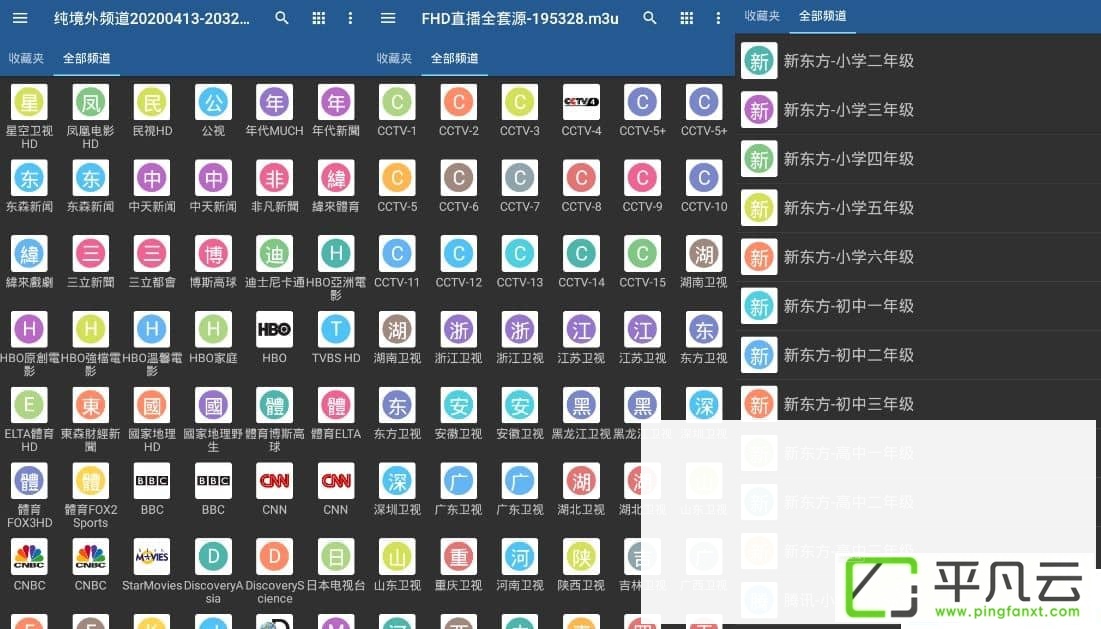Open 新东方-小学六年级 list item
The image size is (1101, 629).
pos(918,257)
